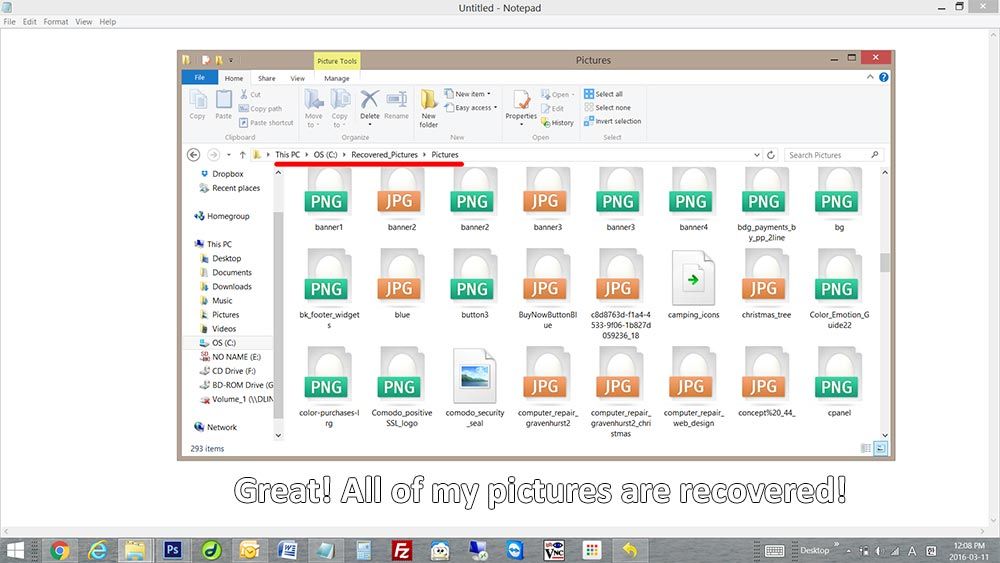Open the Notepad Help menu
Viewport: 1000px width, 563px height.
pos(107,22)
